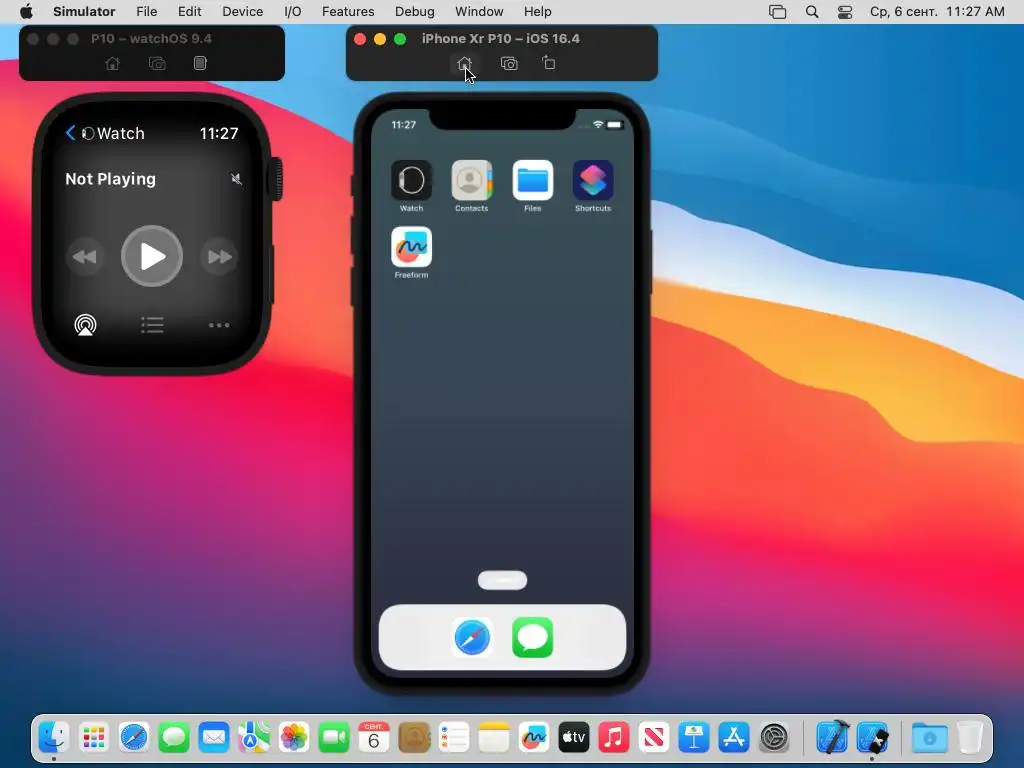Open Maps from the Dock
This screenshot has width=1024, height=768.
coord(253,738)
